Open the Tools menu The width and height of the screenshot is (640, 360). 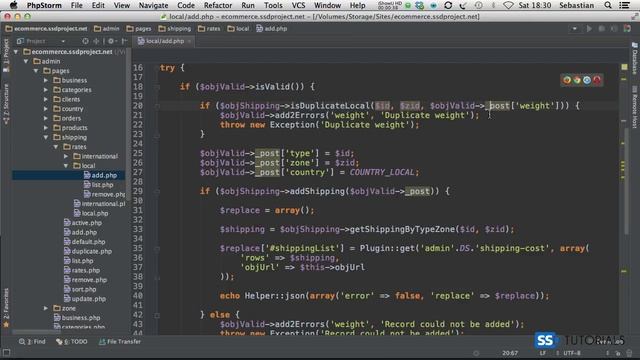click(273, 5)
